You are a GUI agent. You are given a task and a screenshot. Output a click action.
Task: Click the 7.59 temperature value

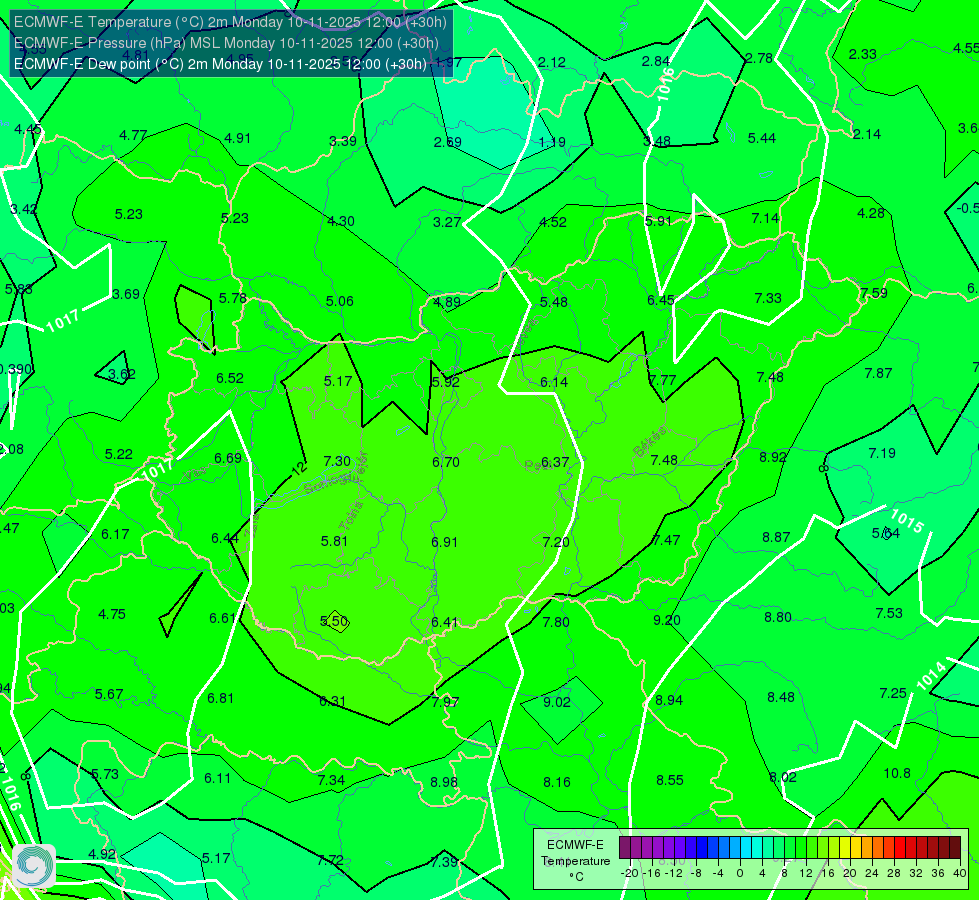(x=873, y=294)
